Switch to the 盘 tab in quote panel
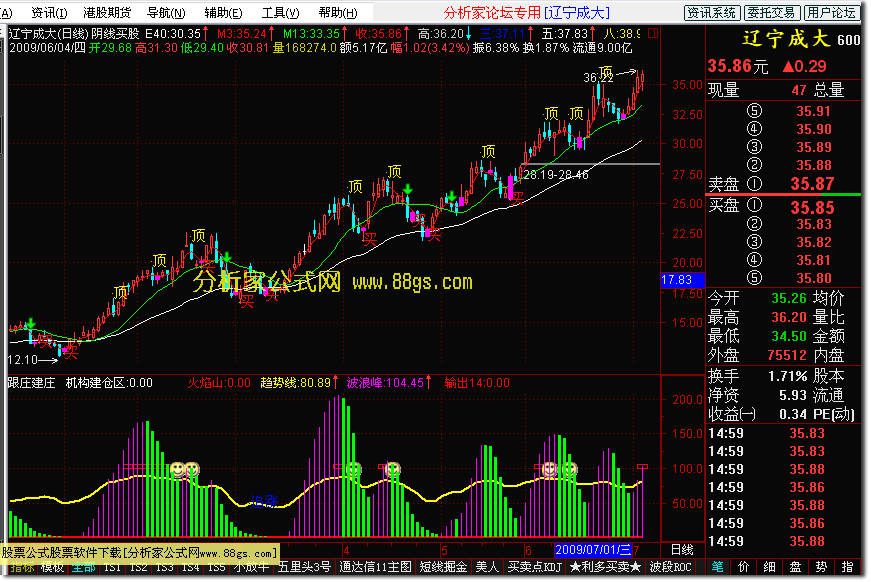 [x=795, y=567]
